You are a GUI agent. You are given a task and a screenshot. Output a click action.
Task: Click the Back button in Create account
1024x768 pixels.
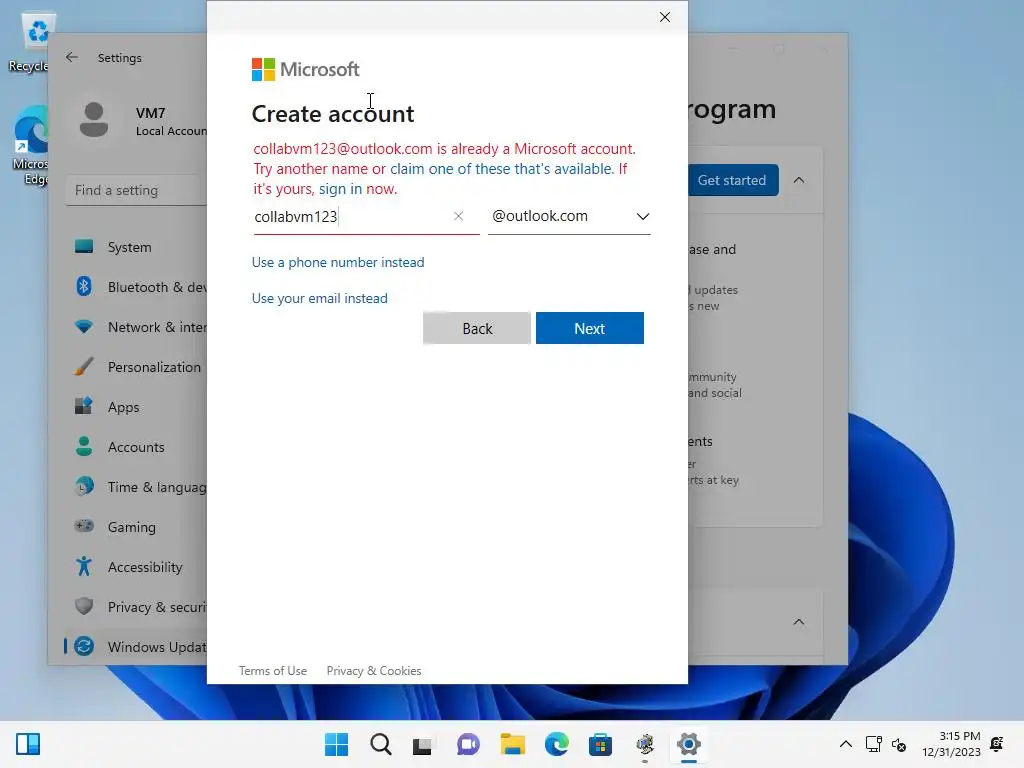(x=477, y=328)
